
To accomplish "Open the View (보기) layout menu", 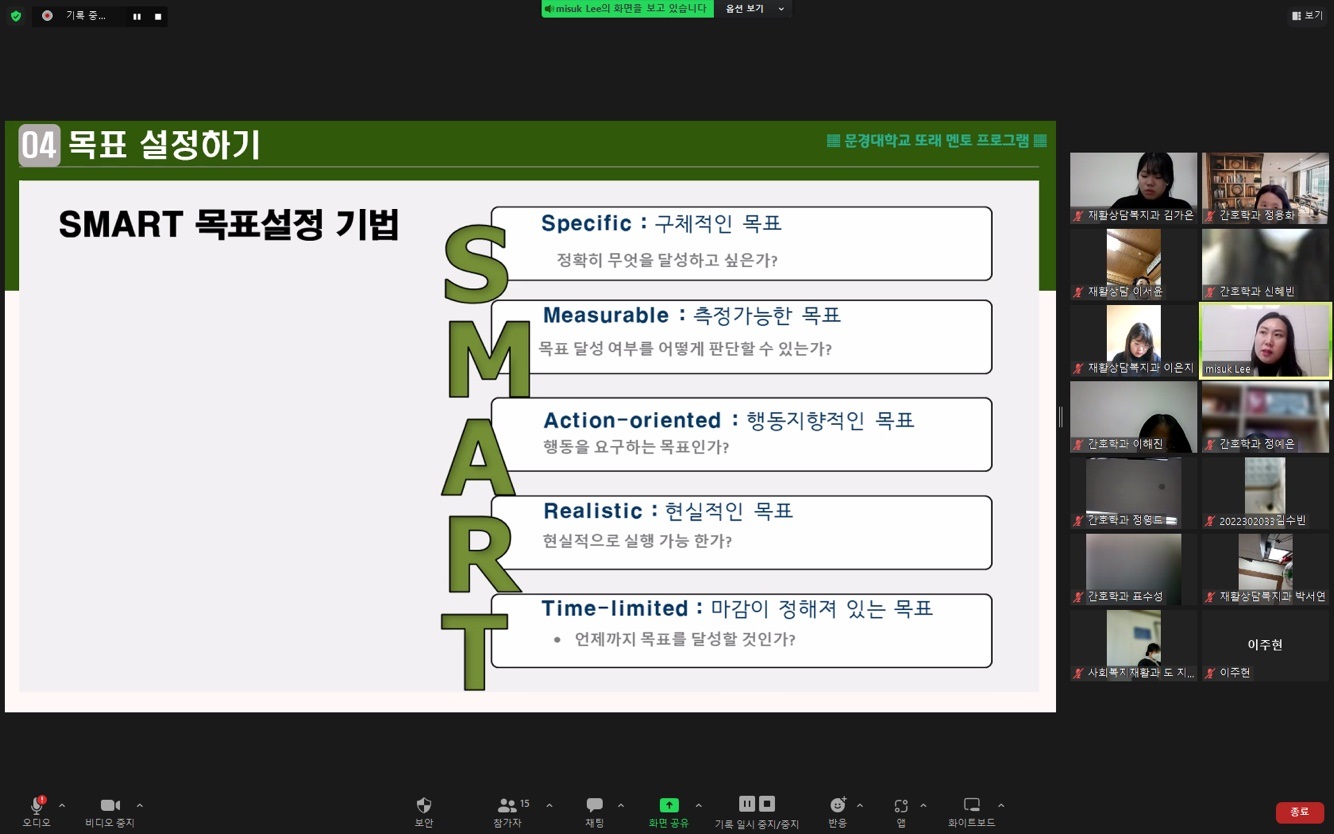I will 1307,16.
